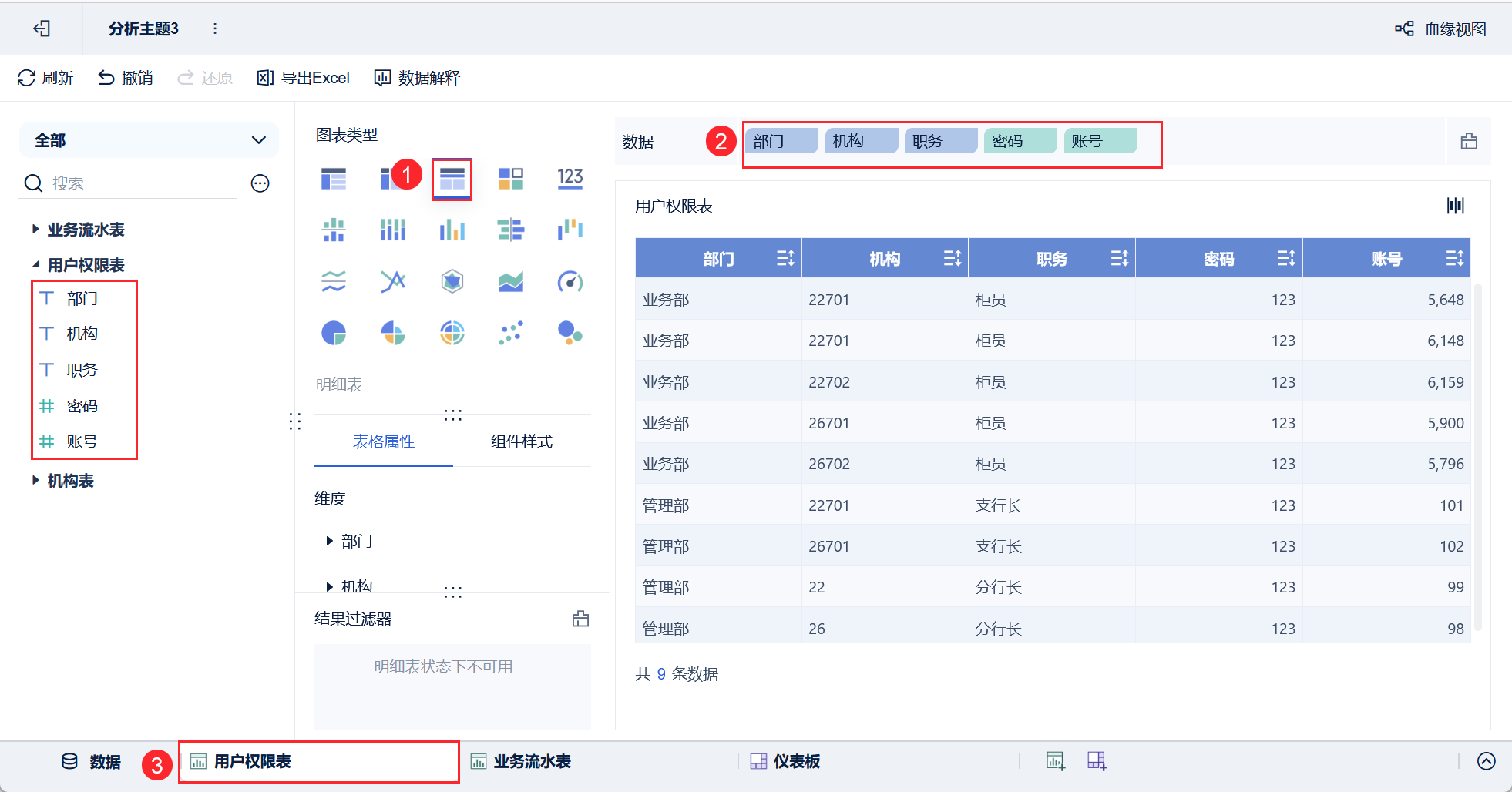Click the column settings icon beside the 用户权限表 title
Image resolution: width=1512 pixels, height=792 pixels.
click(x=1456, y=206)
